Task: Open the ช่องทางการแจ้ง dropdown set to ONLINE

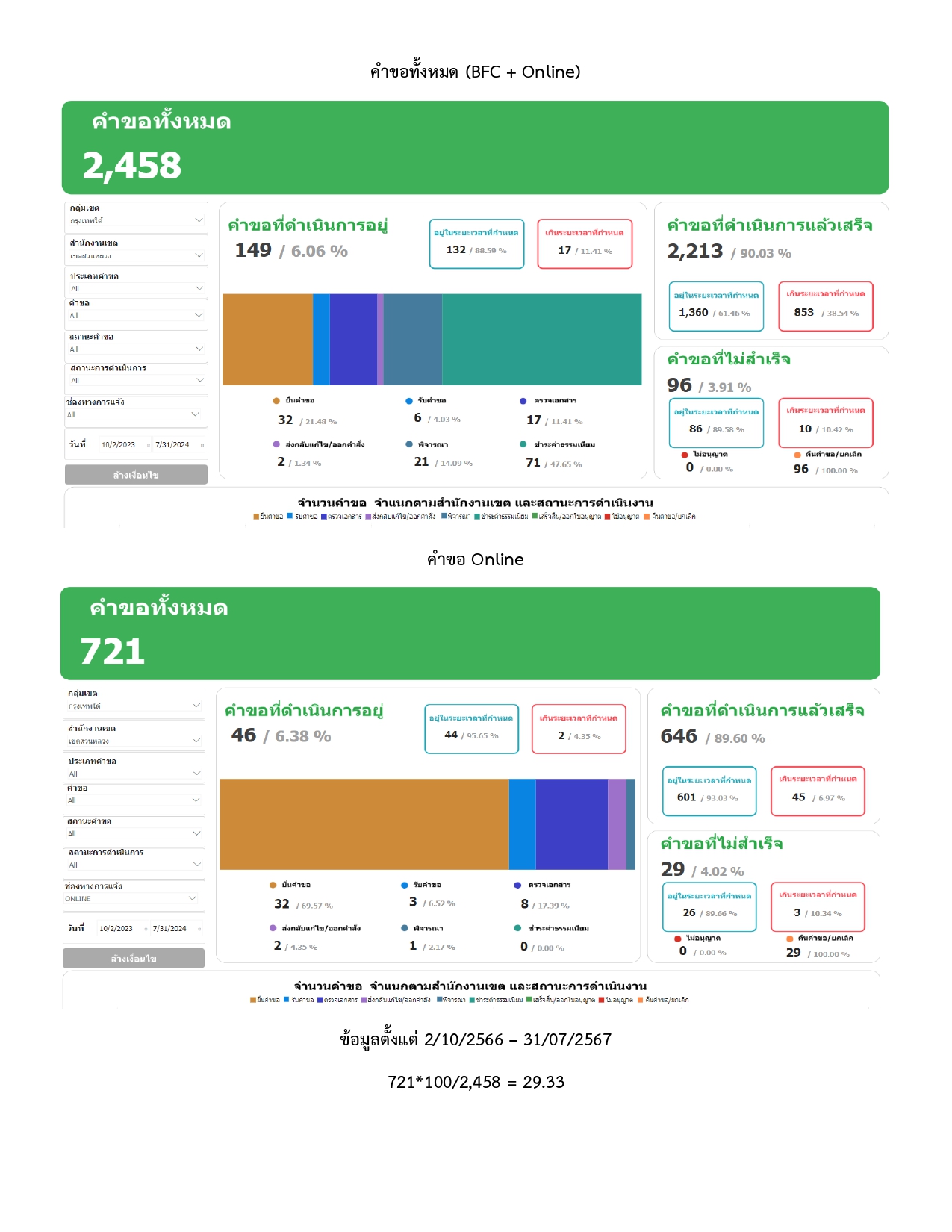Action: pyautogui.click(x=192, y=898)
